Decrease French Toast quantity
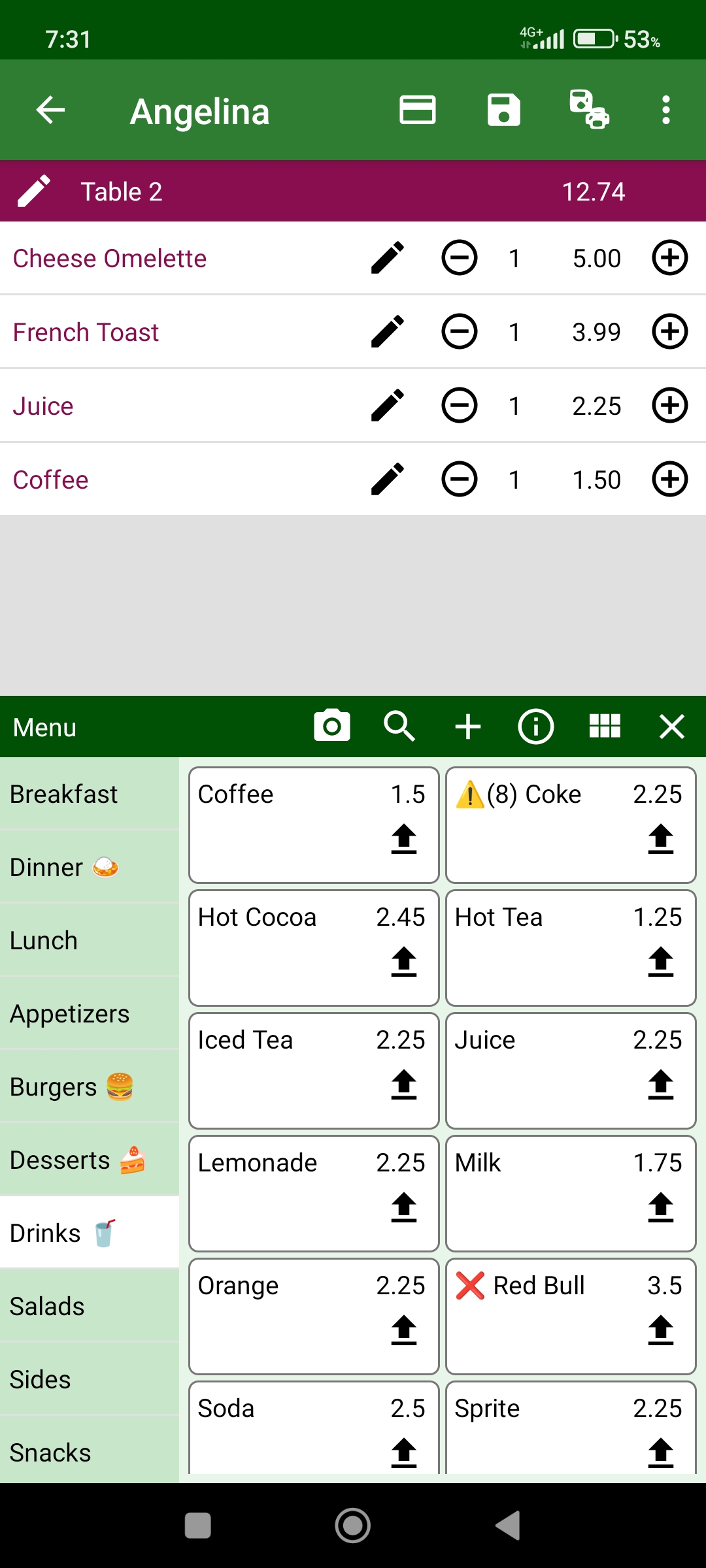Viewport: 706px width, 1568px height. pos(460,332)
